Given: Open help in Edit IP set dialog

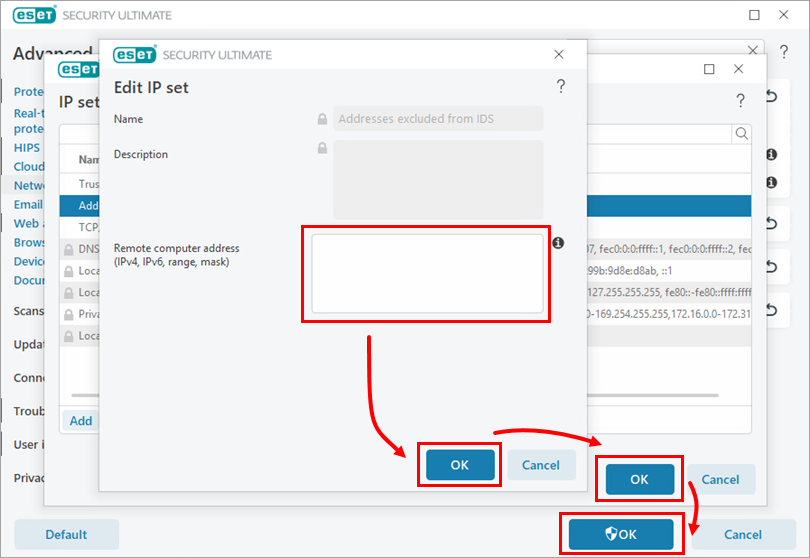Looking at the screenshot, I should [x=561, y=87].
